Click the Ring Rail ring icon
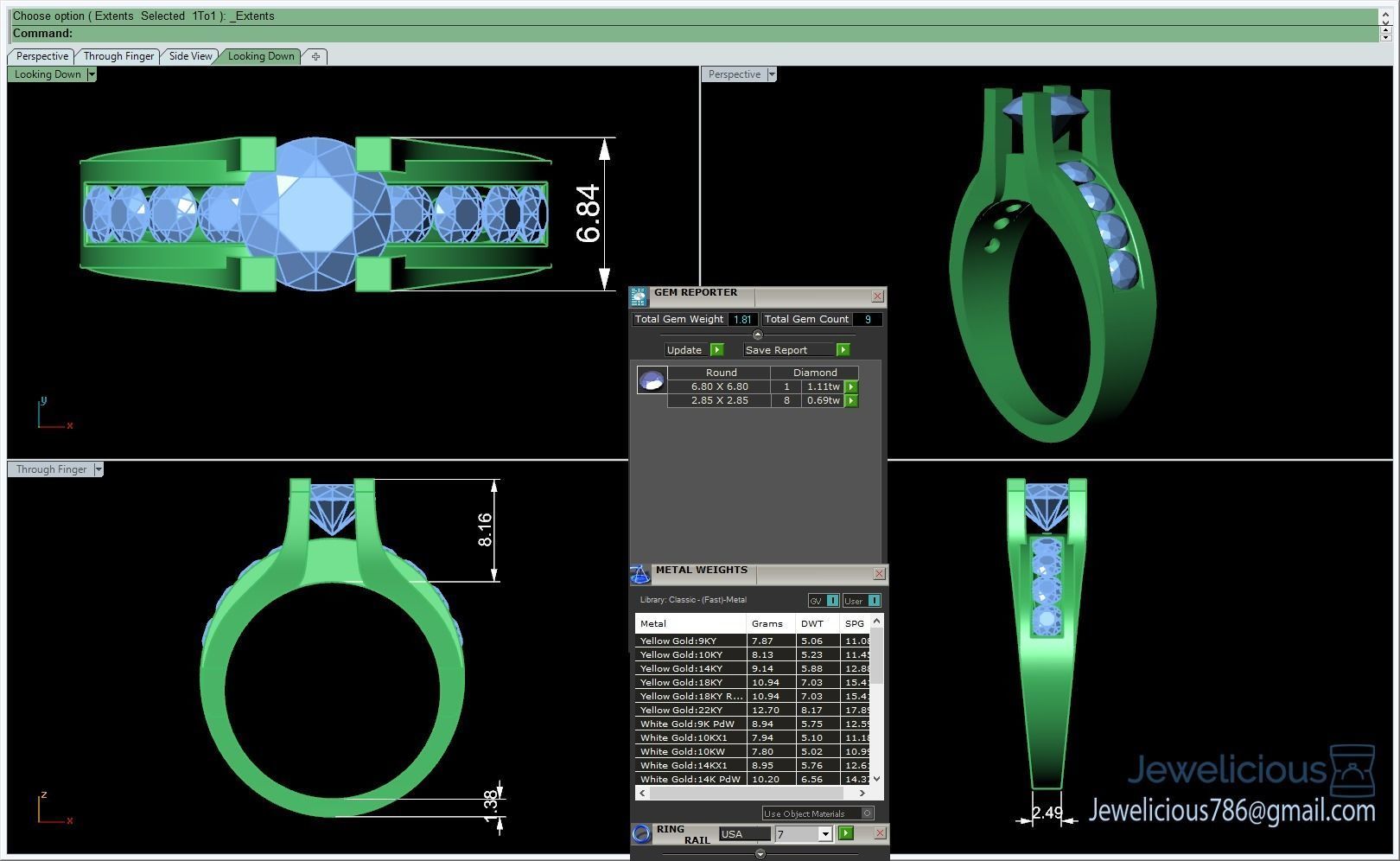 (641, 834)
